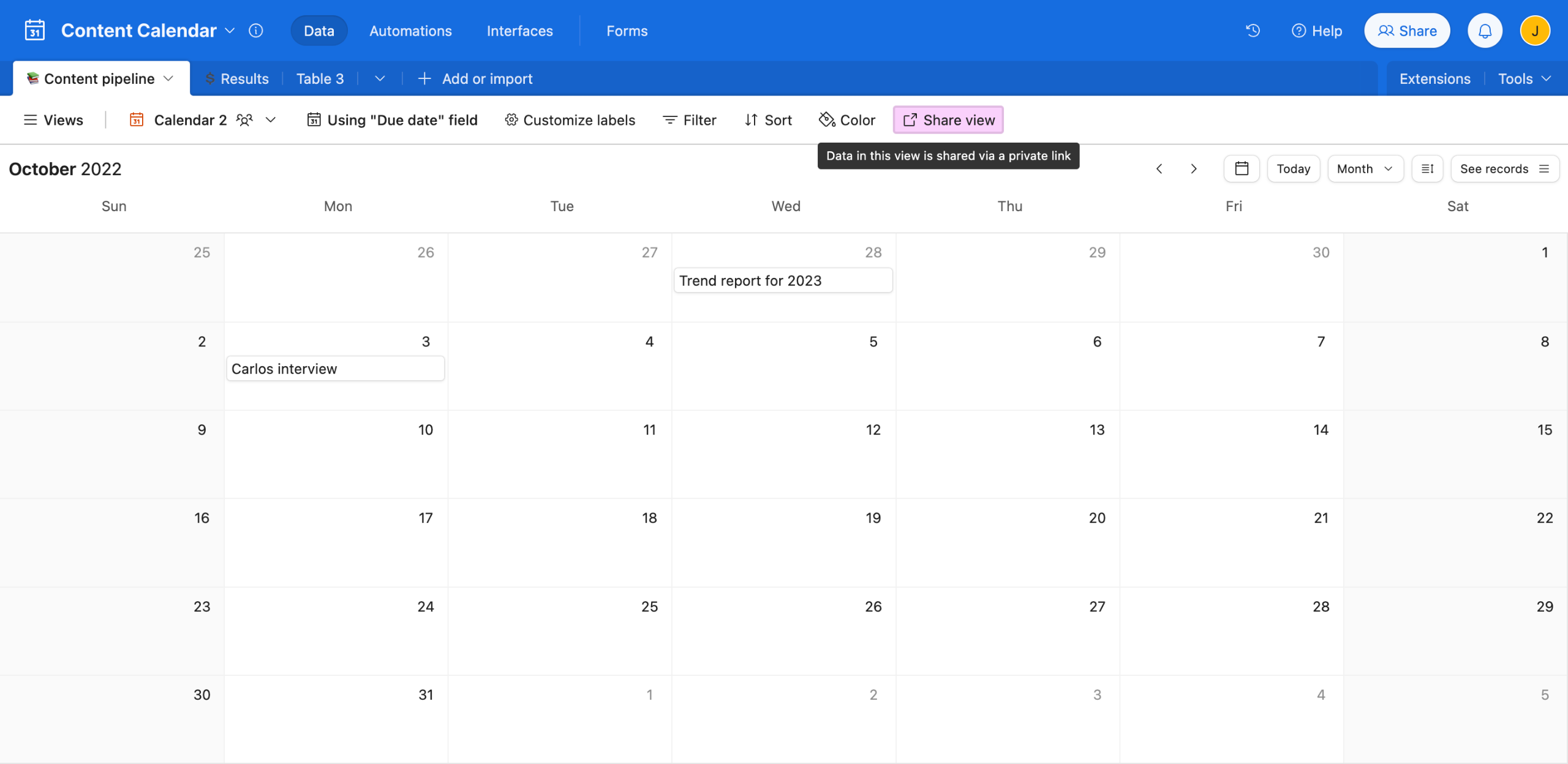
Task: Open Calendar 2 view options chevron
Action: pyautogui.click(x=271, y=120)
